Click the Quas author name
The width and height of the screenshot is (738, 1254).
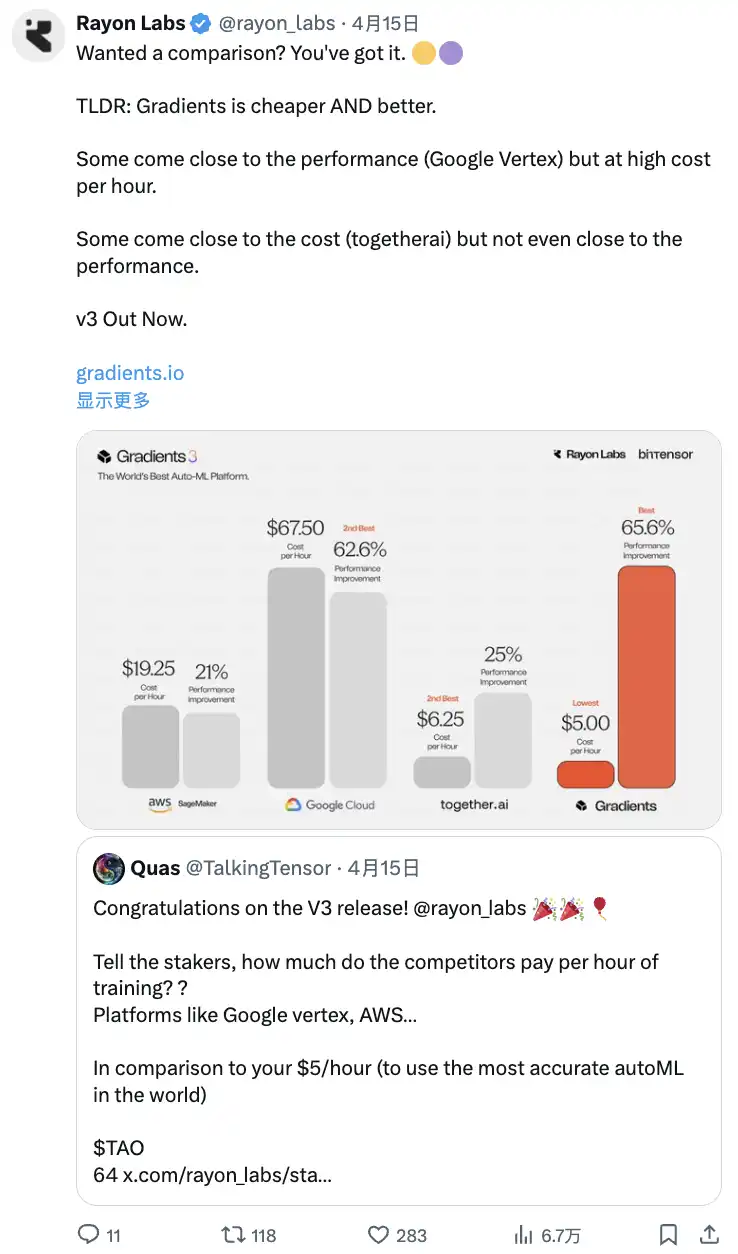(156, 868)
